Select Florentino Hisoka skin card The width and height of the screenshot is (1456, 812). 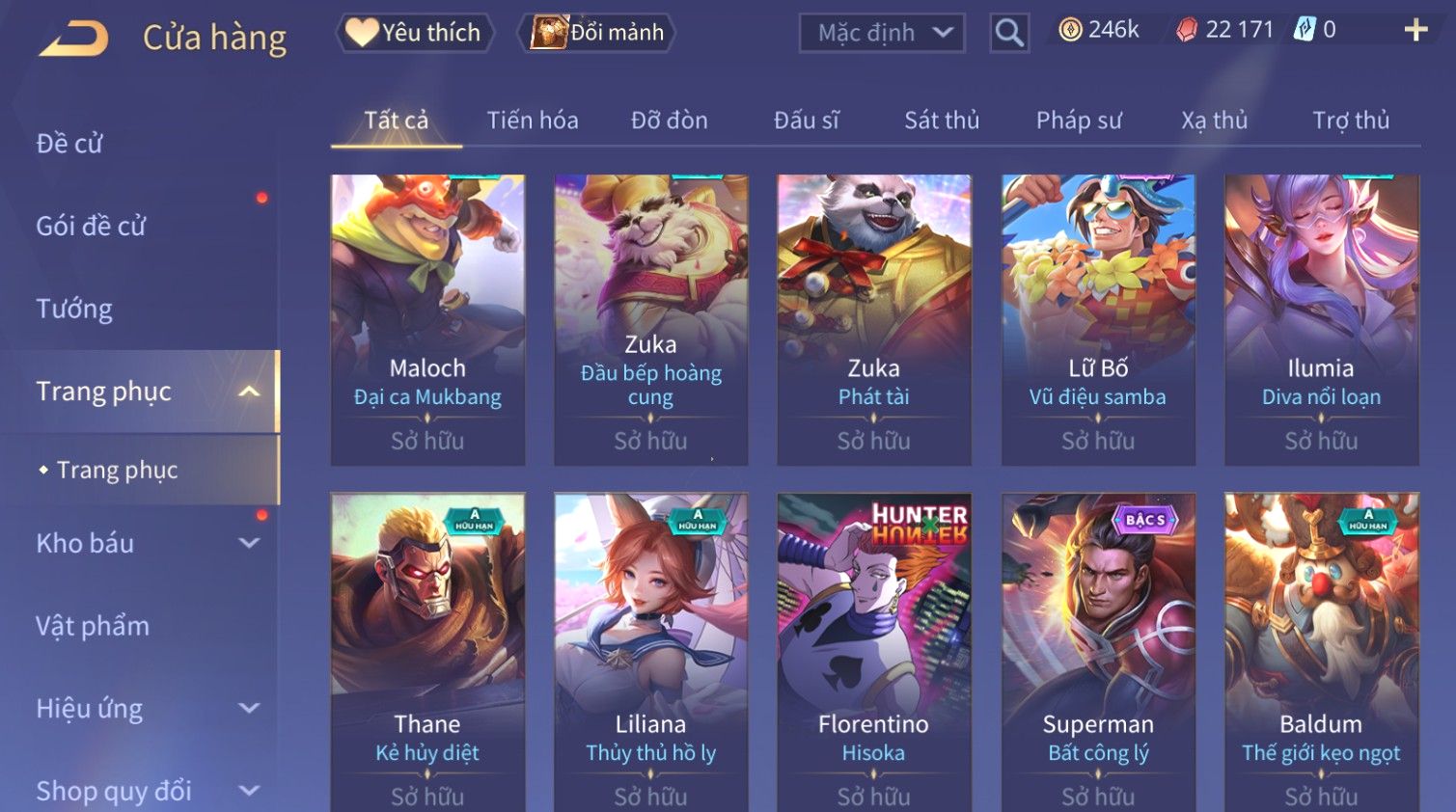click(x=873, y=652)
